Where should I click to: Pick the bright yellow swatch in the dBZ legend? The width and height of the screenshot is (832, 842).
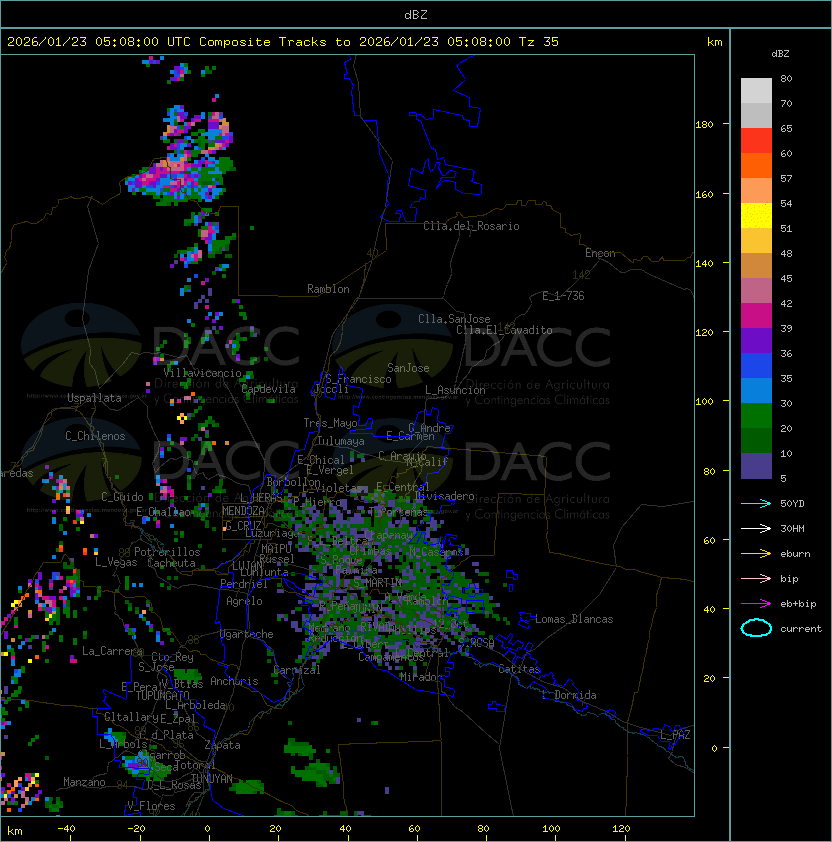tap(756, 216)
